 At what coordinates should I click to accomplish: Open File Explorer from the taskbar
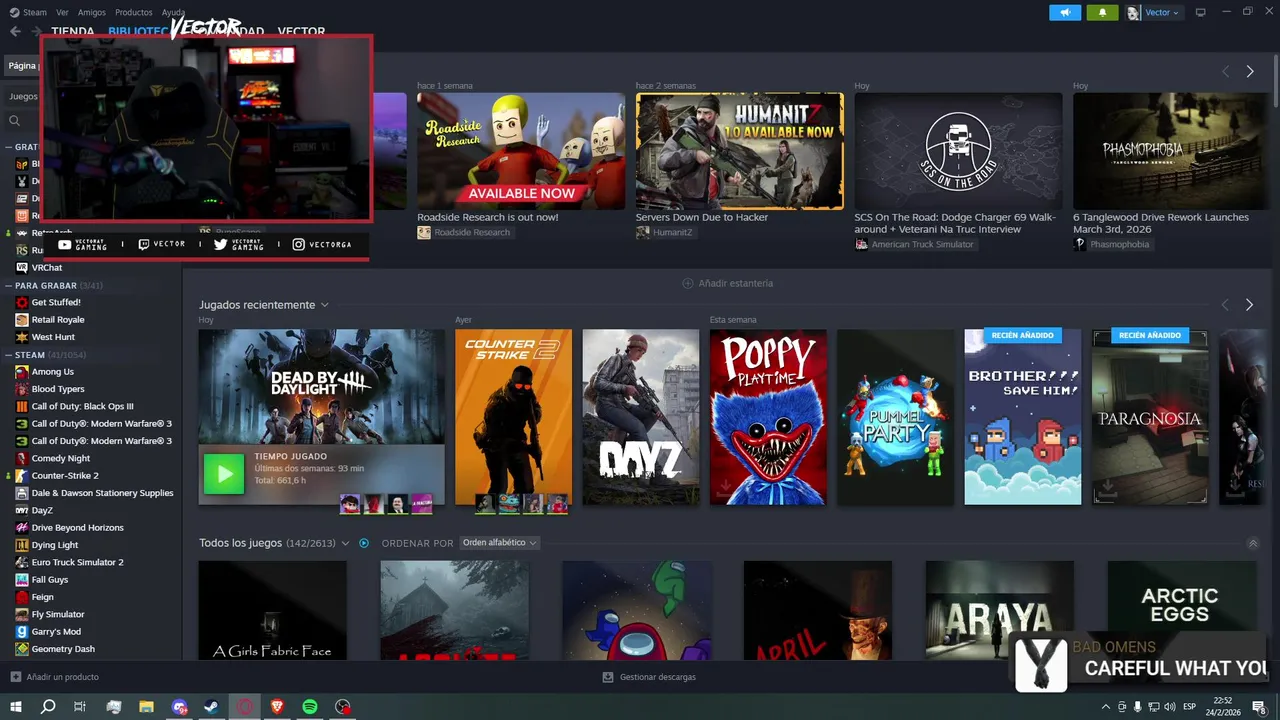click(146, 706)
